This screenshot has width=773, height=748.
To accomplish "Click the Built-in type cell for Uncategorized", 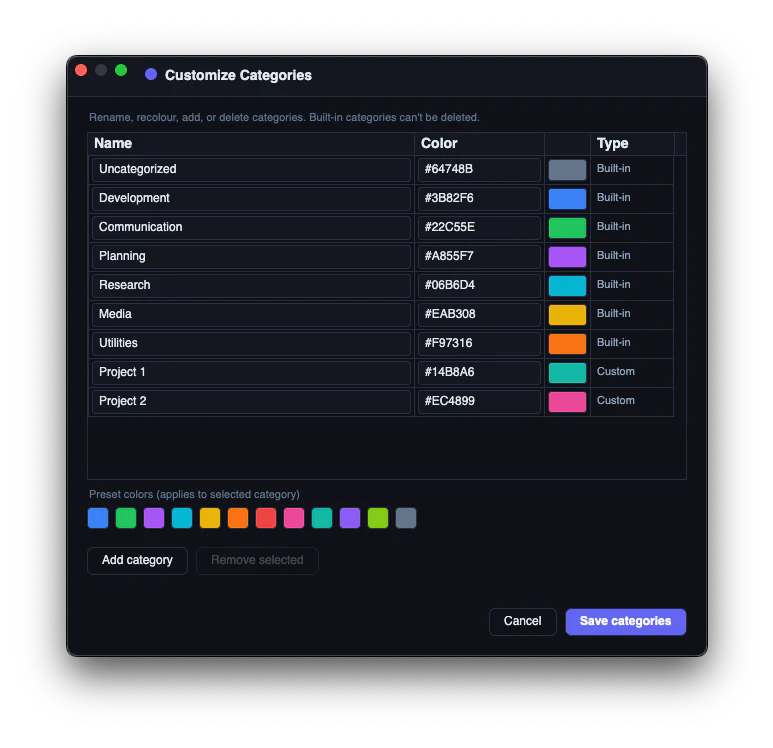I will (x=632, y=170).
